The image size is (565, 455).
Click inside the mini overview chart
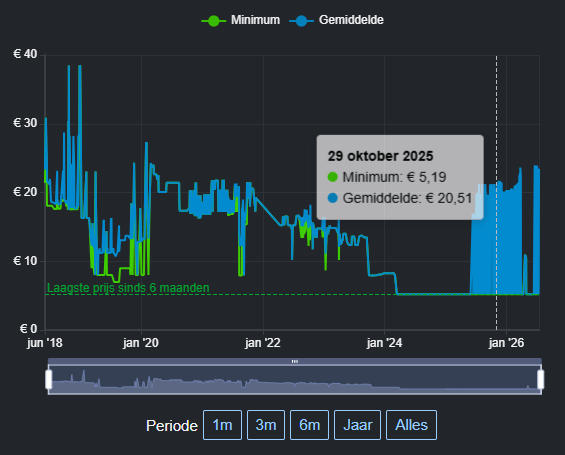click(x=295, y=380)
